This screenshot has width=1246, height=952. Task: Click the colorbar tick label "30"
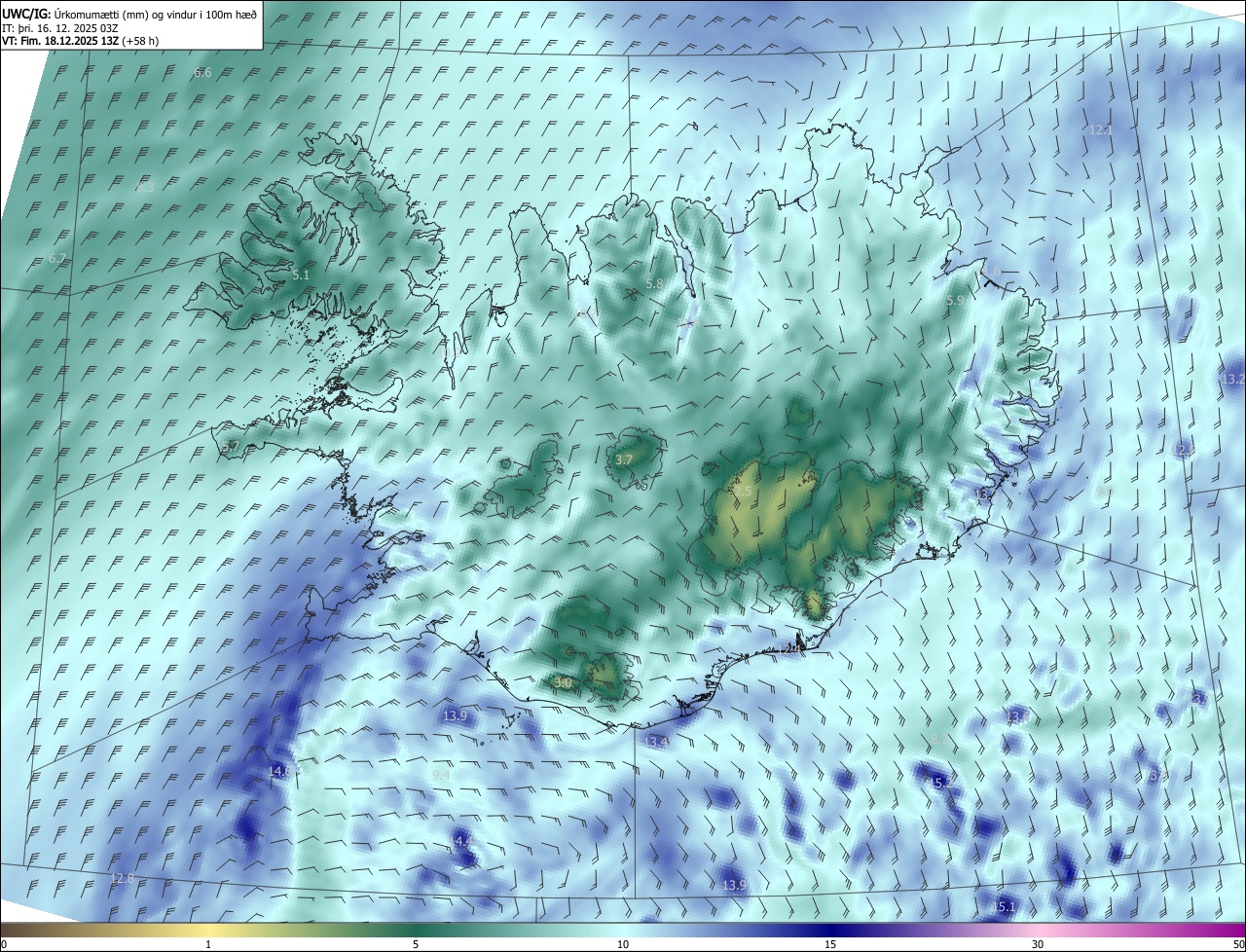tap(1038, 944)
